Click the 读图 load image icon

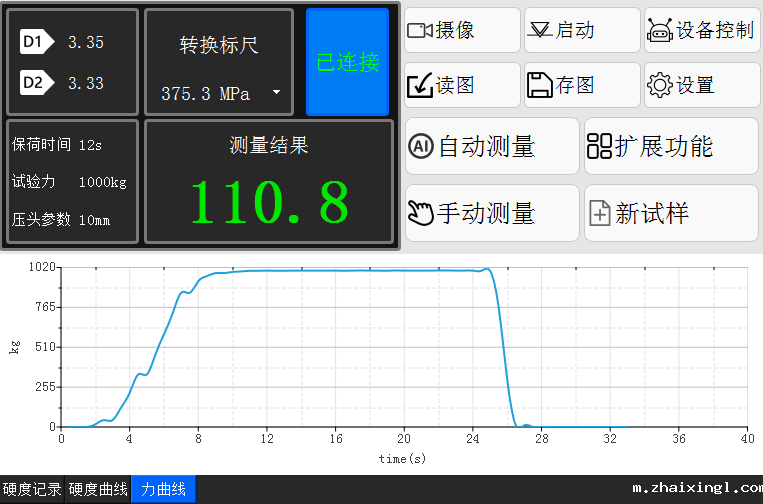click(419, 86)
